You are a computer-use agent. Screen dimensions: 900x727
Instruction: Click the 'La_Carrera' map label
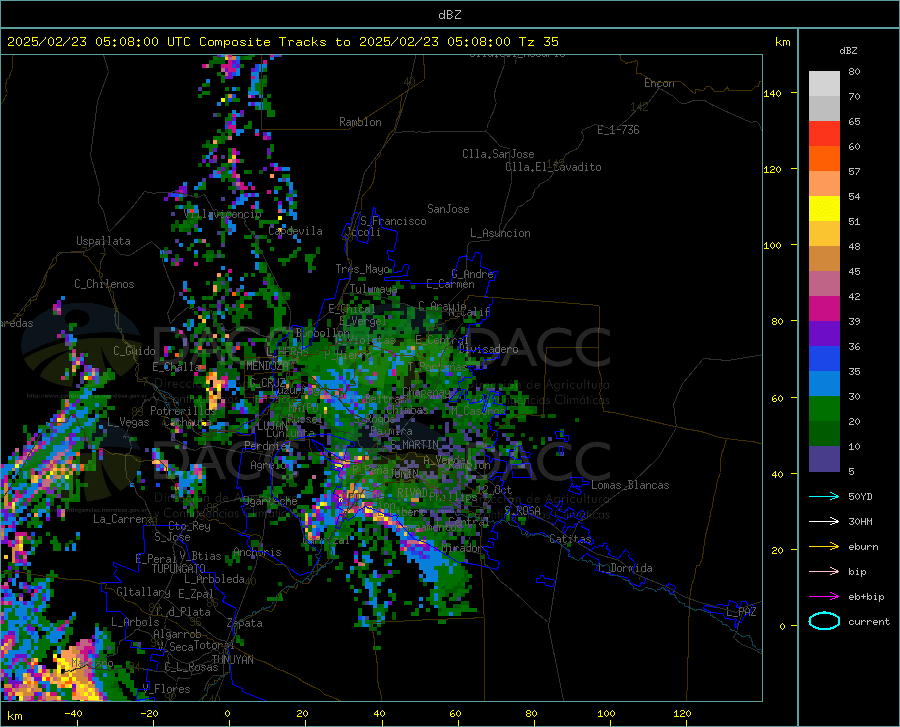pos(123,519)
